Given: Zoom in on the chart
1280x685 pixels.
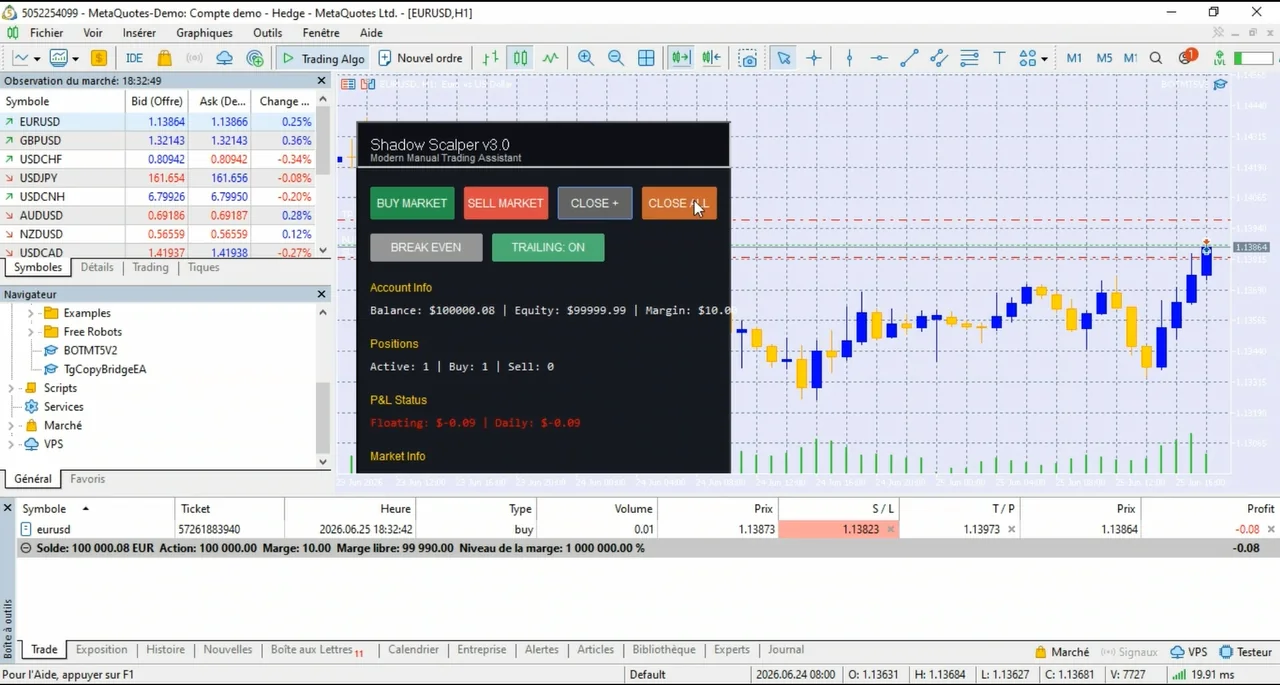Looking at the screenshot, I should (586, 58).
